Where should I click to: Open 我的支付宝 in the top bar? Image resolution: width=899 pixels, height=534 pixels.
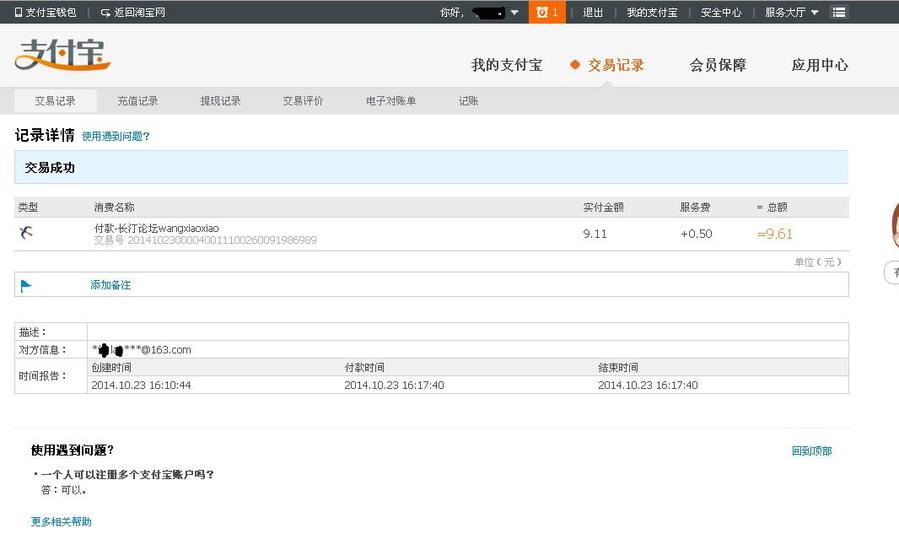tap(652, 12)
